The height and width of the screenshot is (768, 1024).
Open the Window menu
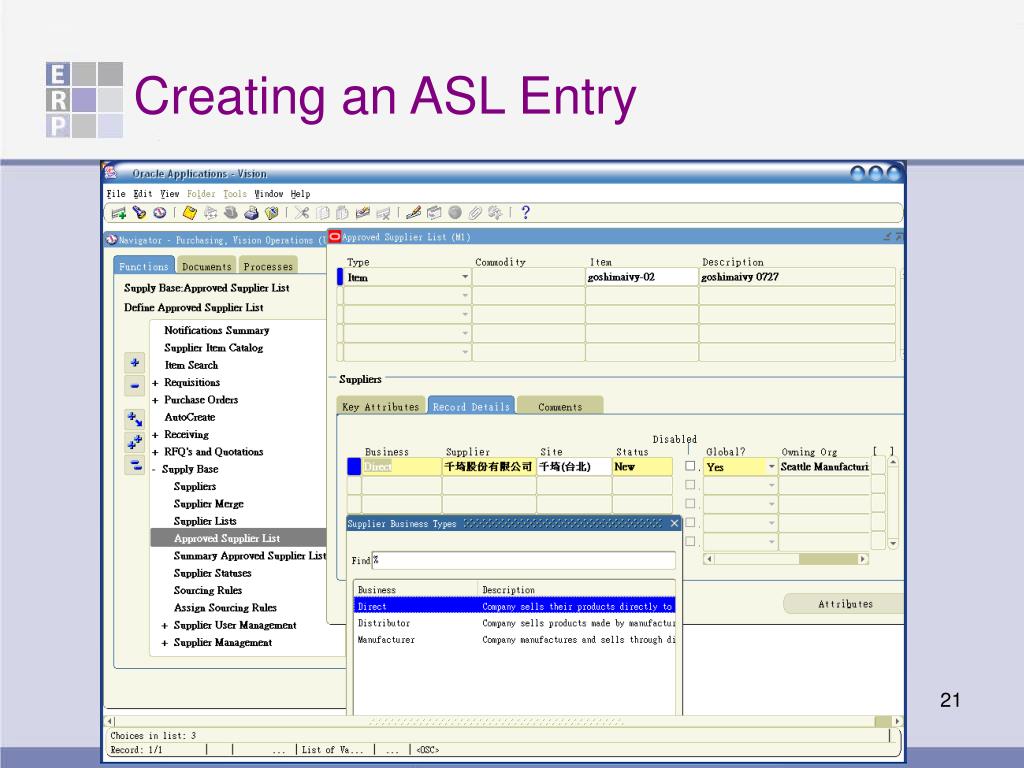[x=269, y=194]
